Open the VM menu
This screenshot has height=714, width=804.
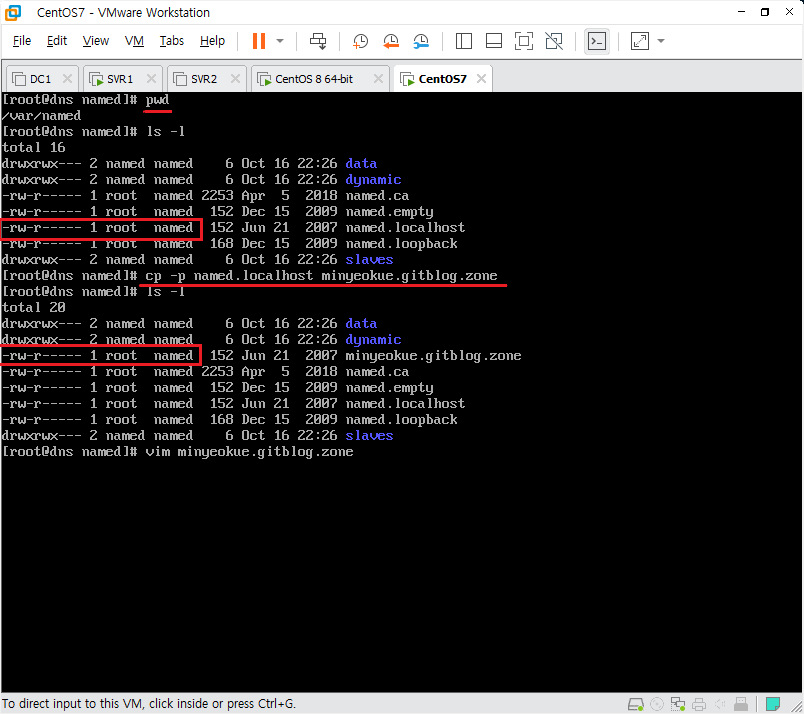(x=134, y=41)
